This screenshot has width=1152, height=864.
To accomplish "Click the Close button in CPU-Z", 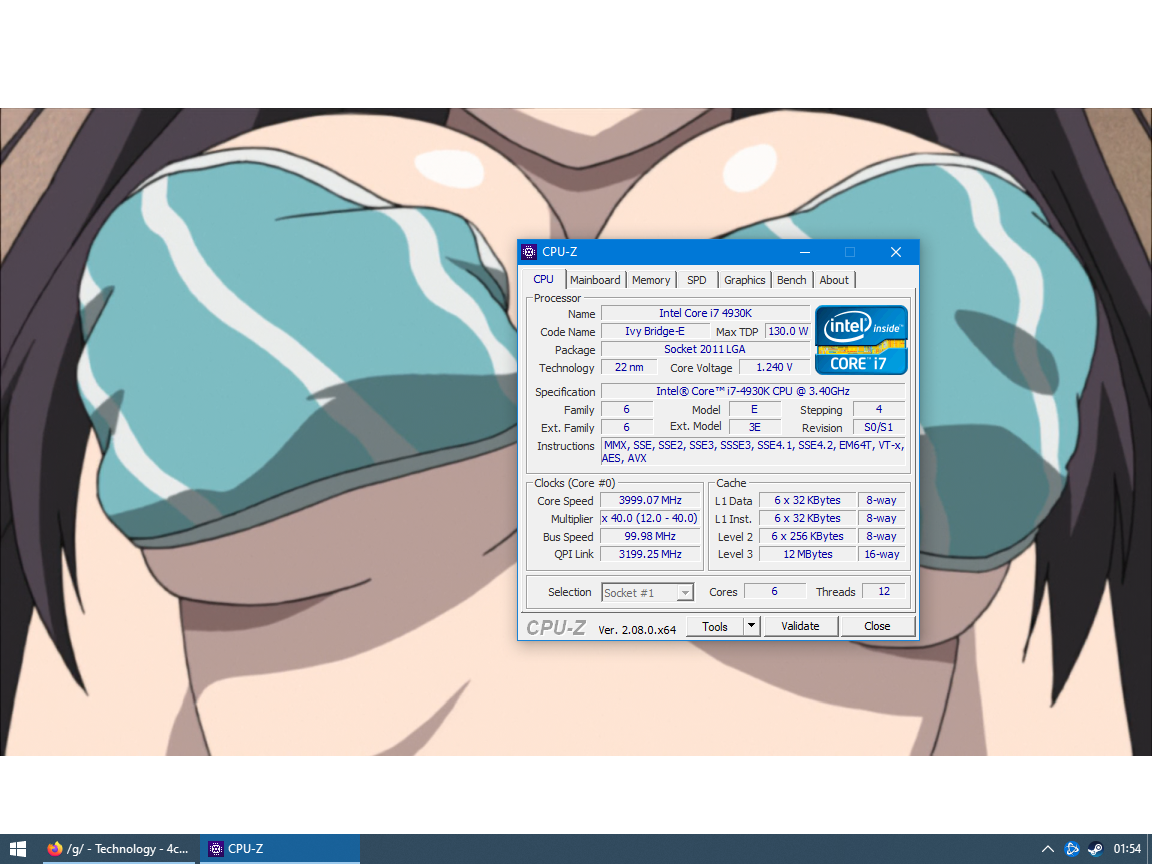I will coord(877,626).
